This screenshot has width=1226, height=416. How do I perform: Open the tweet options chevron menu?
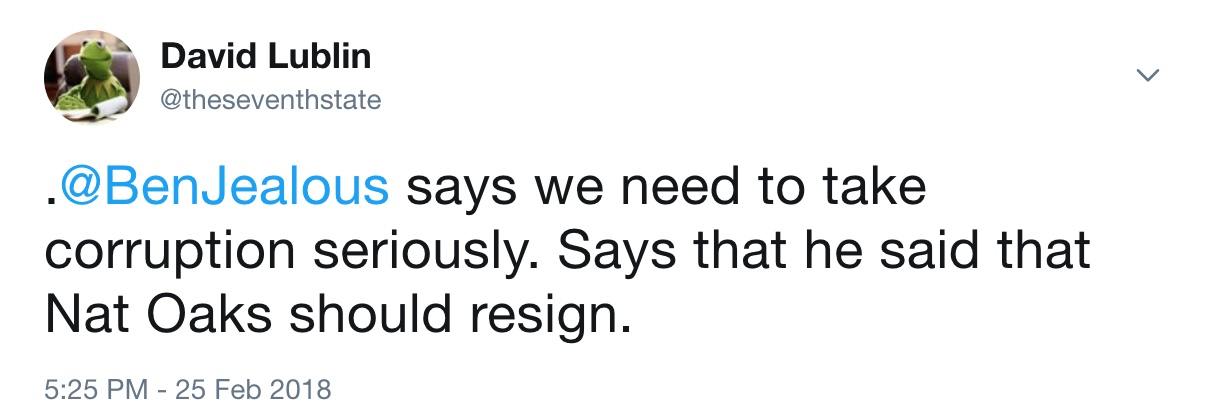(1149, 75)
